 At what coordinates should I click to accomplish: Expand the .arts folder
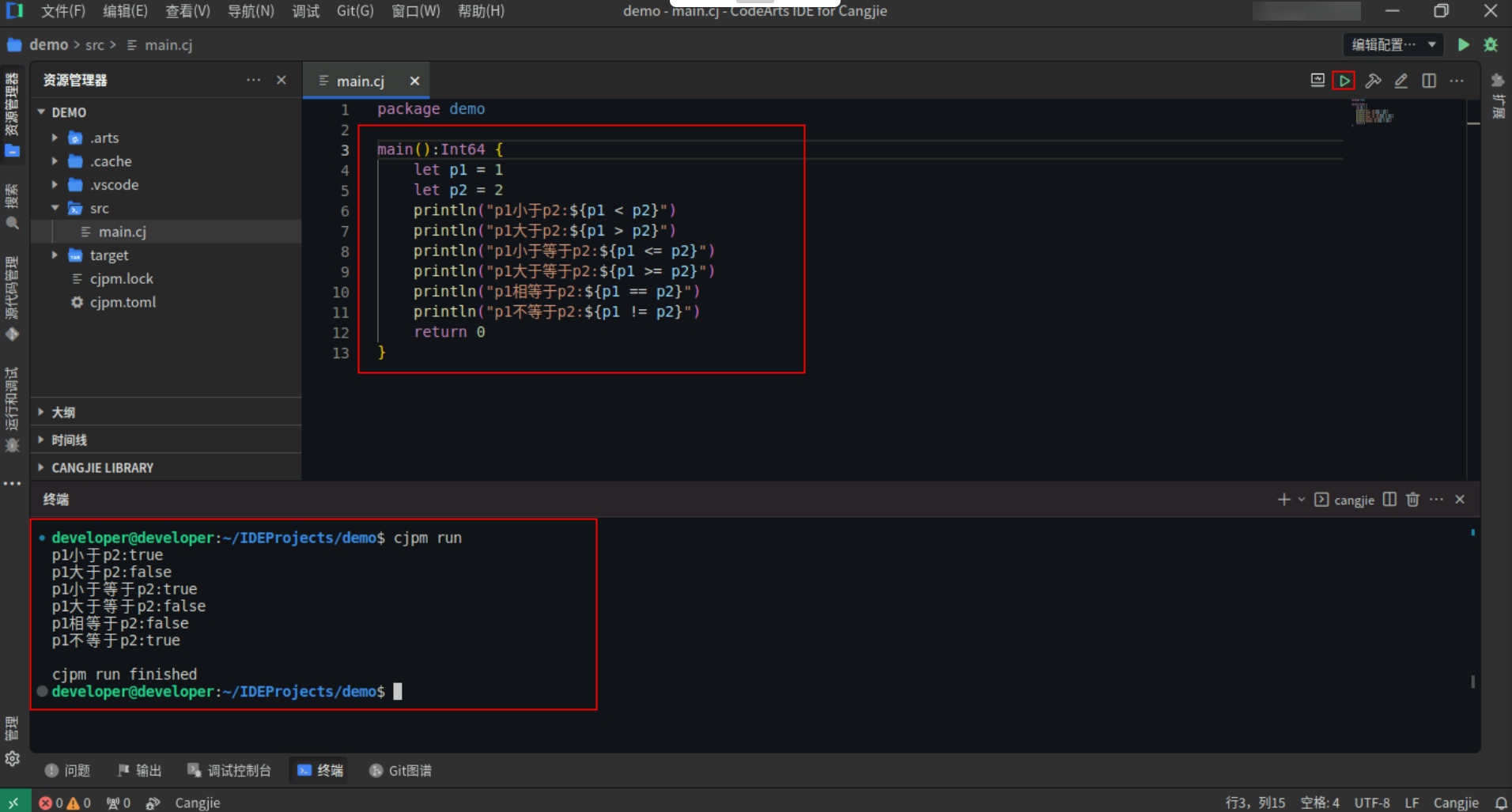[55, 138]
